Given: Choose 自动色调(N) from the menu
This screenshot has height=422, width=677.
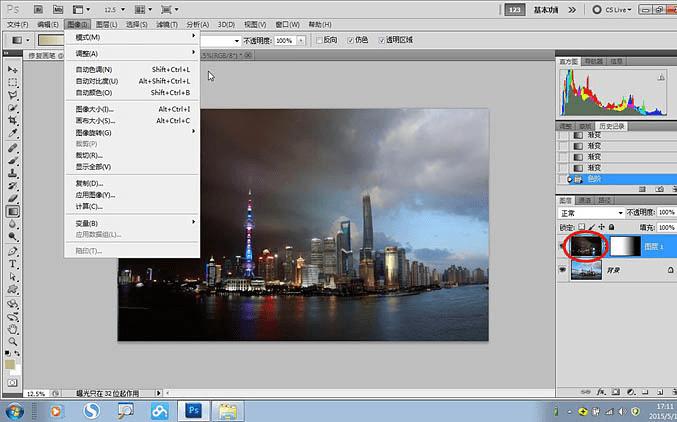Looking at the screenshot, I should coord(132,69).
